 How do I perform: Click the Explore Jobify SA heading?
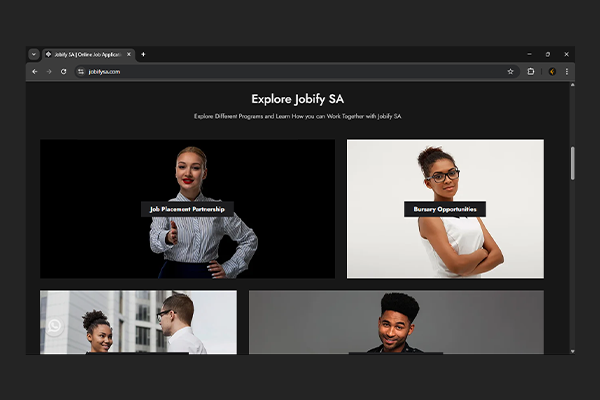(298, 99)
